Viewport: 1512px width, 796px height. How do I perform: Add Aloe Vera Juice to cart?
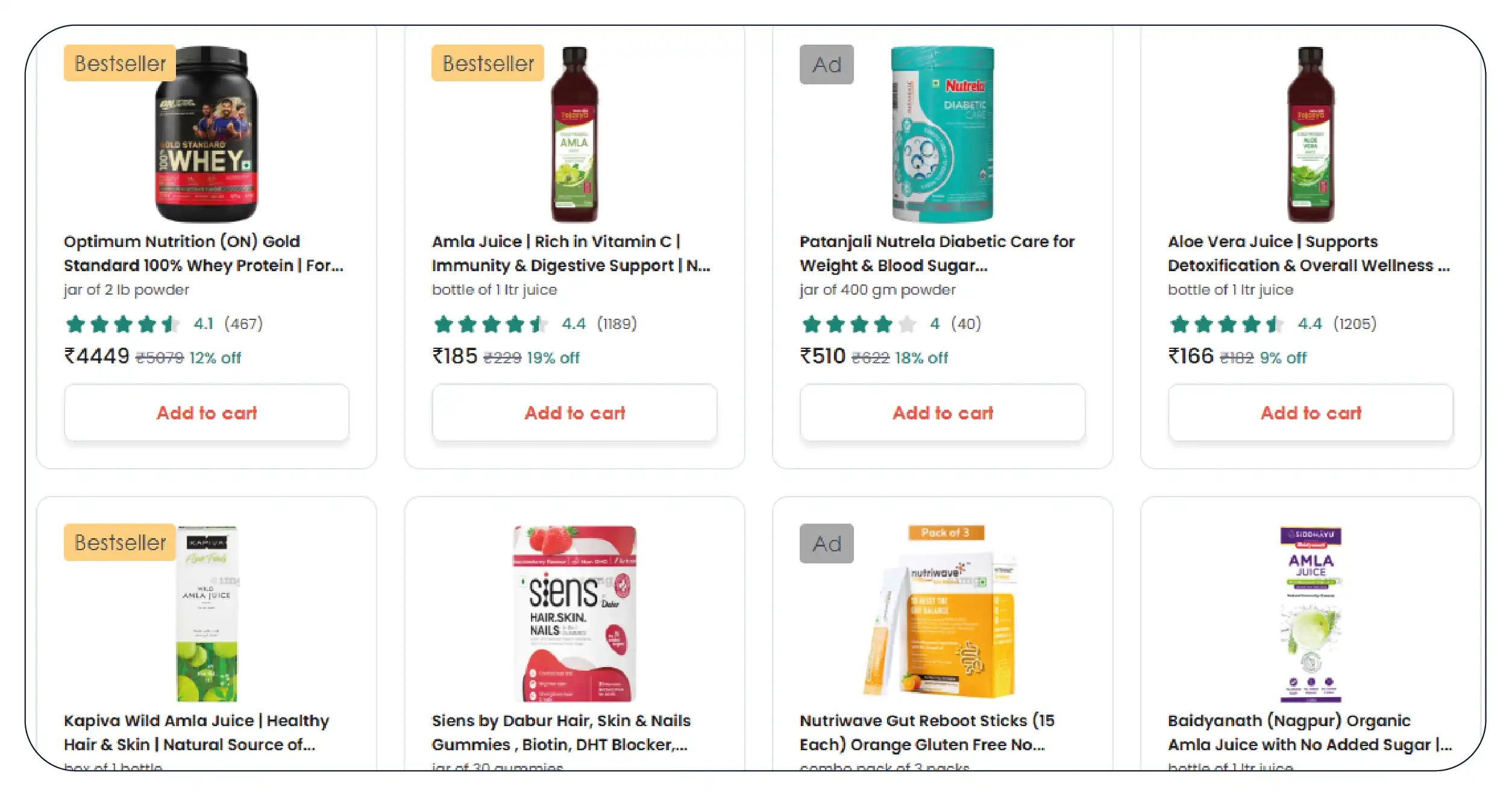click(x=1311, y=413)
